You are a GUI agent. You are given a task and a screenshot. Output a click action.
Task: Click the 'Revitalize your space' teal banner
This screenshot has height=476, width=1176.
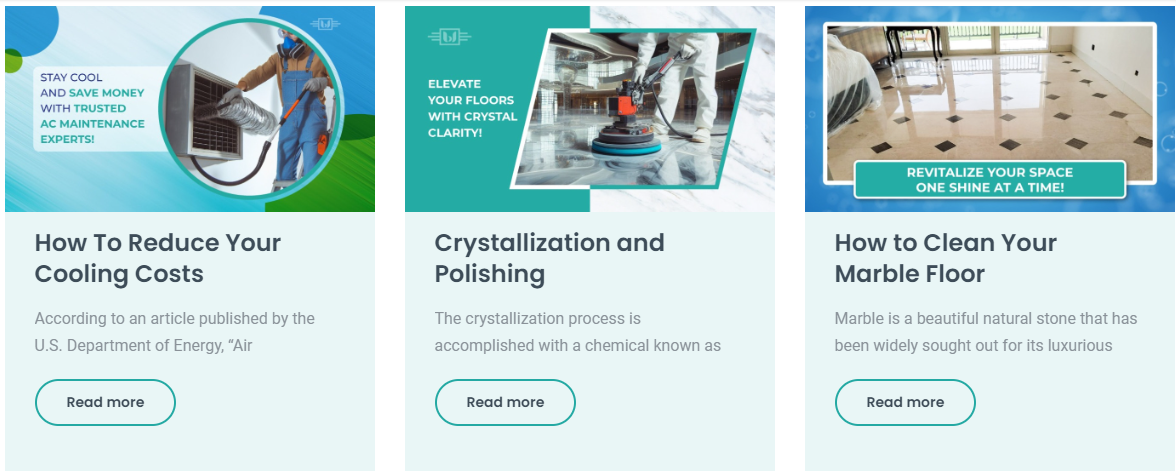tap(989, 180)
